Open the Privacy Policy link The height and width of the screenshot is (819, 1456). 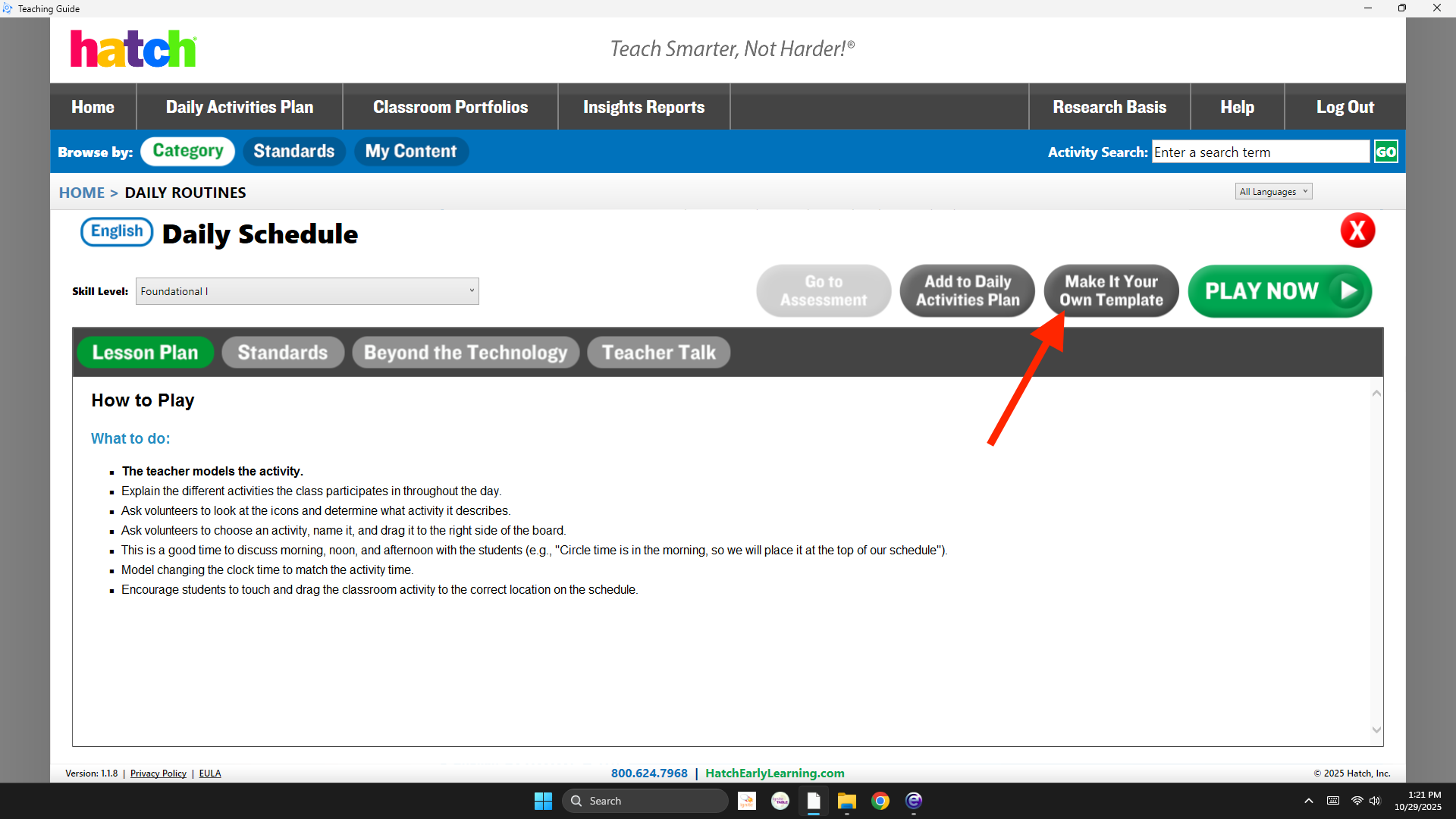[158, 773]
